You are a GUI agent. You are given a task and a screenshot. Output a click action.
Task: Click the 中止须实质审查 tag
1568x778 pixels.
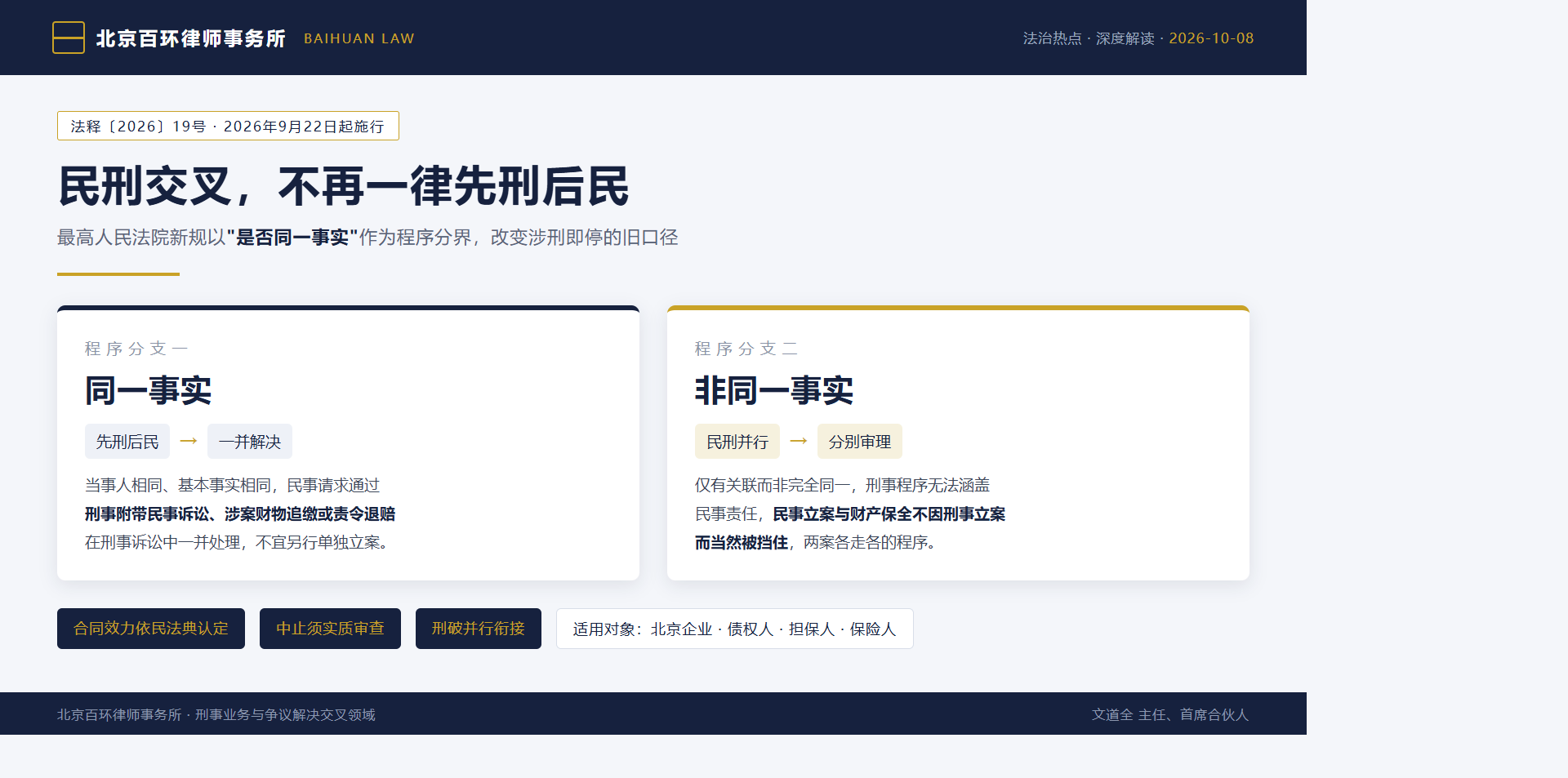coord(330,629)
